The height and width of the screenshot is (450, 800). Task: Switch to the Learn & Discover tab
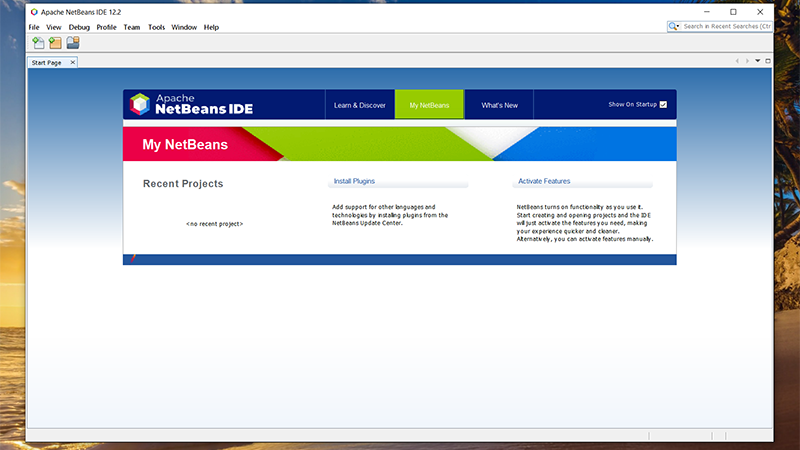pos(360,105)
